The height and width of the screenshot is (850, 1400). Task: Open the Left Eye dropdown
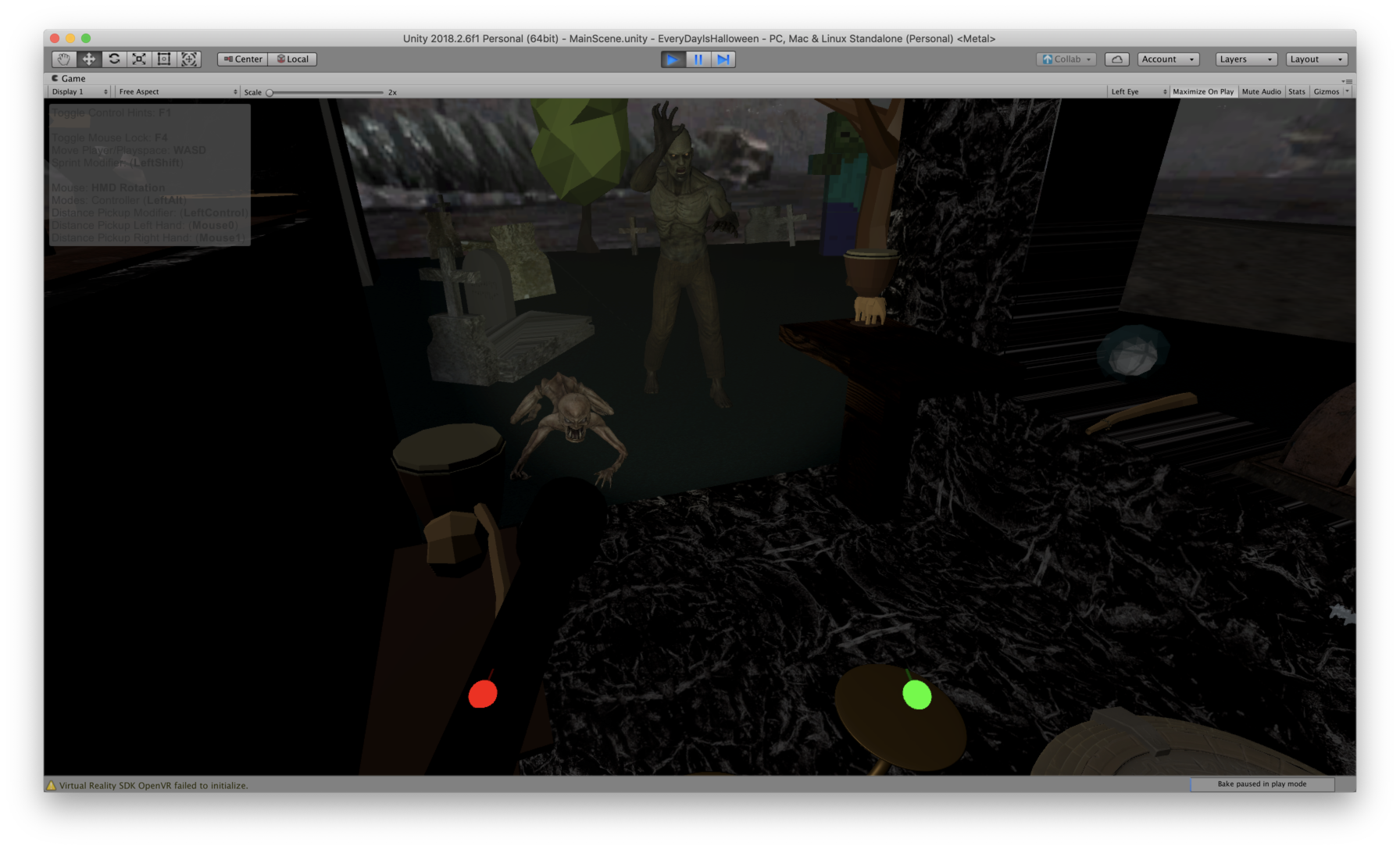click(x=1138, y=92)
